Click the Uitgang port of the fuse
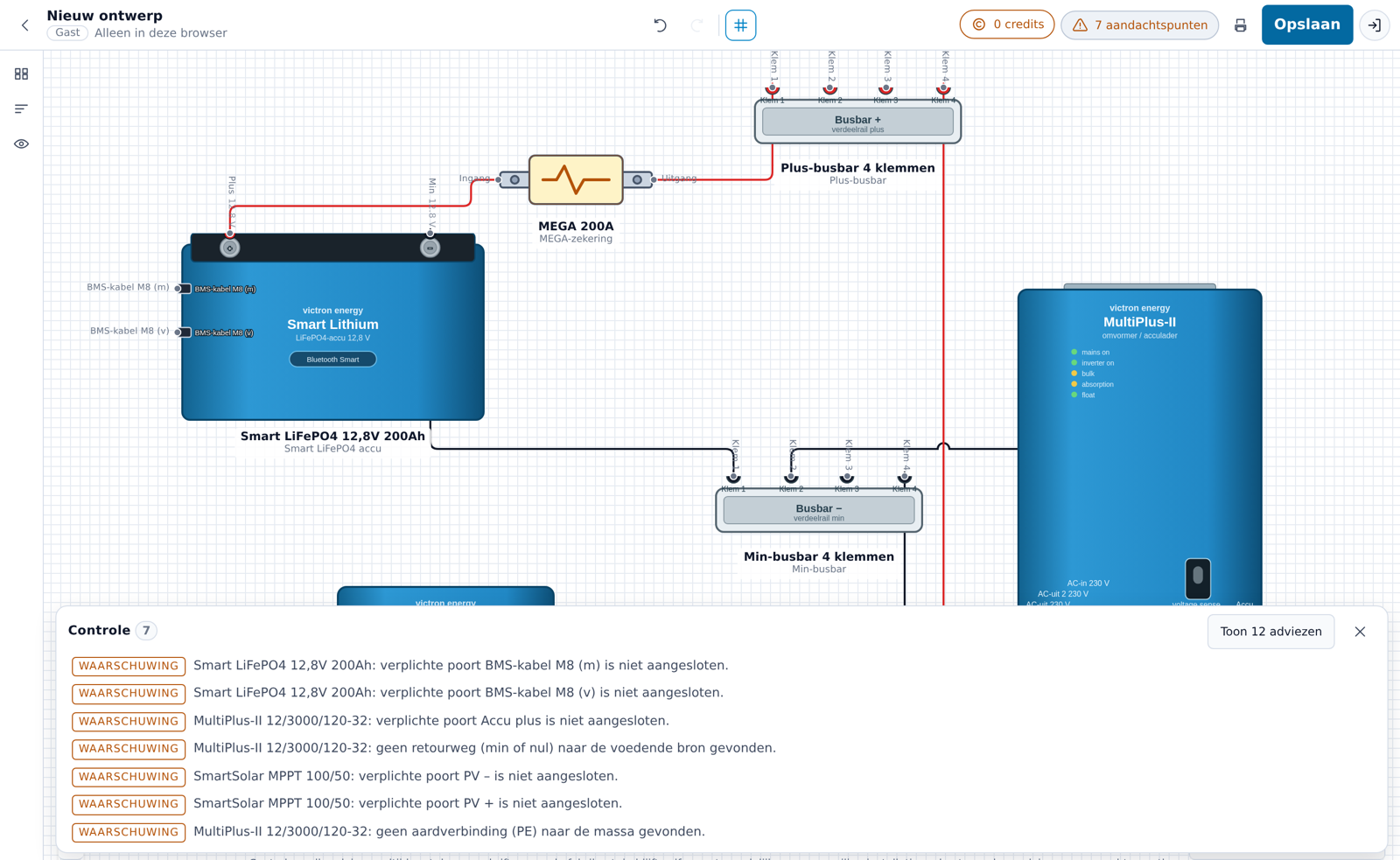This screenshot has width=1400, height=860. coord(654,179)
